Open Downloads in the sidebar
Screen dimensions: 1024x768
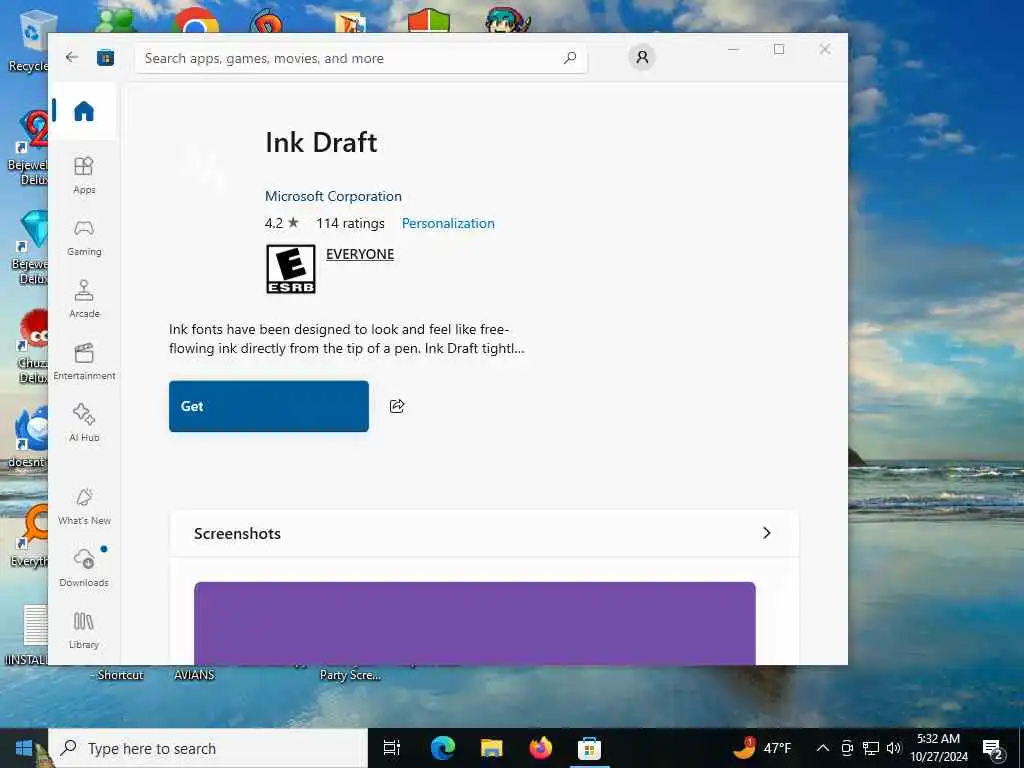(x=84, y=568)
